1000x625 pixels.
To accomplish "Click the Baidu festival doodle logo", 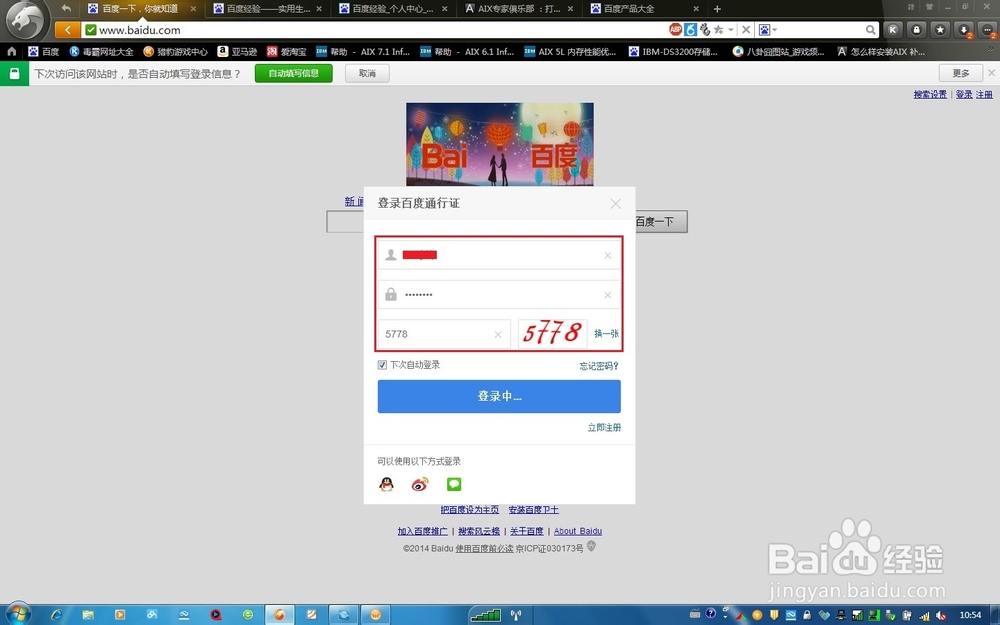I will [x=499, y=144].
